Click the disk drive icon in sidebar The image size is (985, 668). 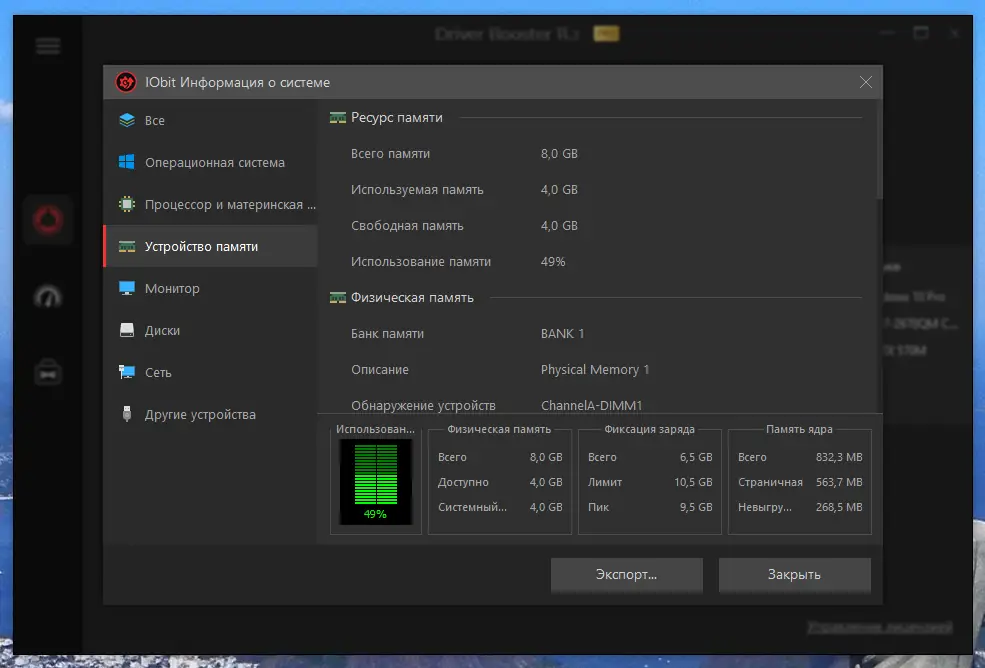[127, 331]
